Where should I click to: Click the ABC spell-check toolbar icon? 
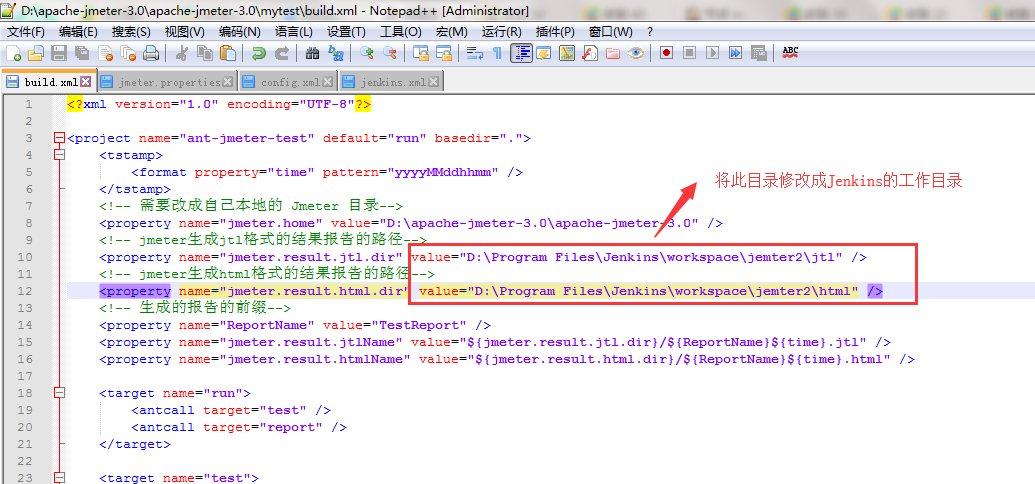click(790, 53)
